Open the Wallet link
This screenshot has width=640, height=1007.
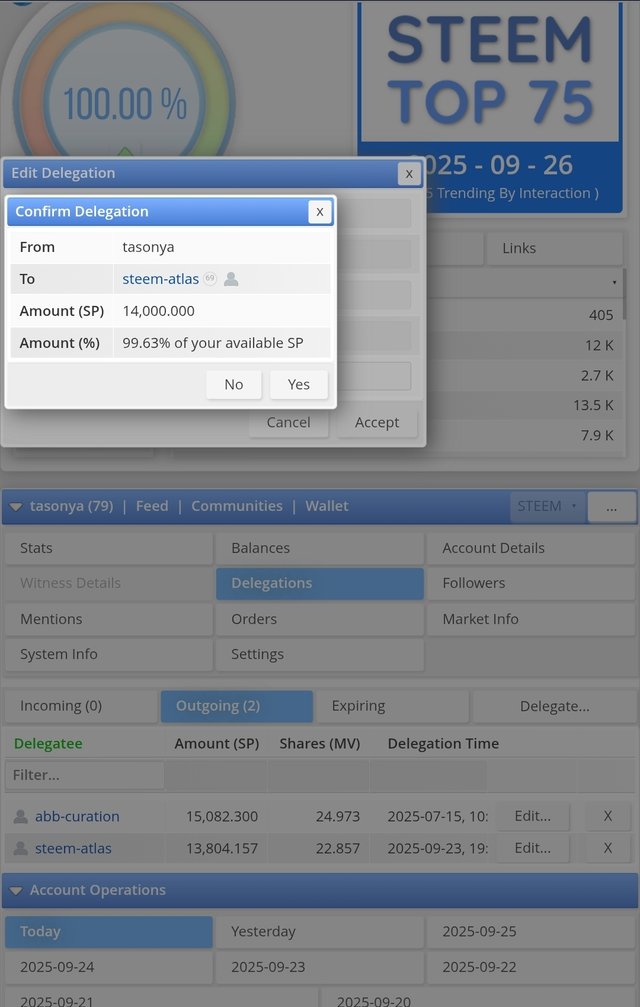click(327, 506)
